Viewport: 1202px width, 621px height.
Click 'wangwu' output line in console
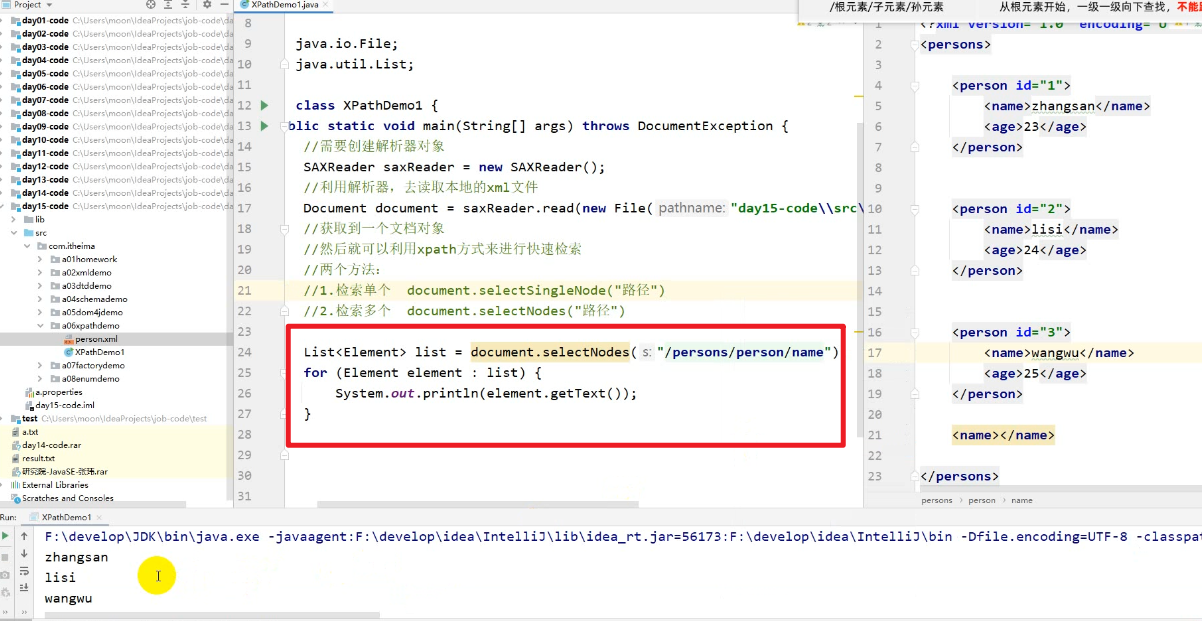[69, 598]
